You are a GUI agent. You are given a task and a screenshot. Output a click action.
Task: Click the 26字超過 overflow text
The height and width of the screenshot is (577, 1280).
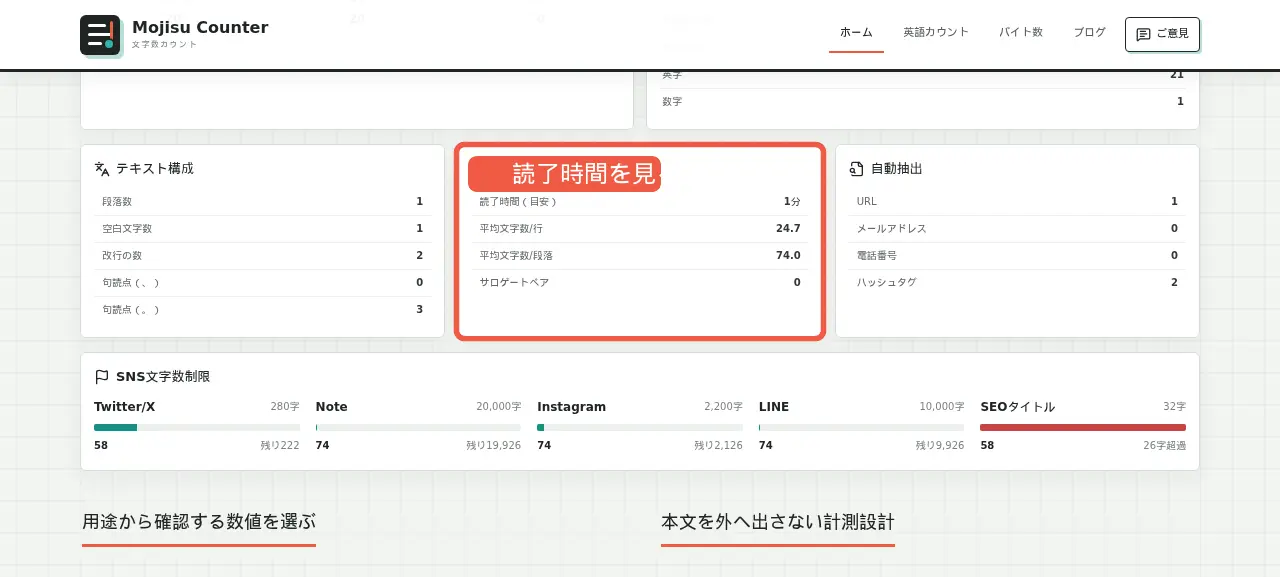coord(1165,445)
